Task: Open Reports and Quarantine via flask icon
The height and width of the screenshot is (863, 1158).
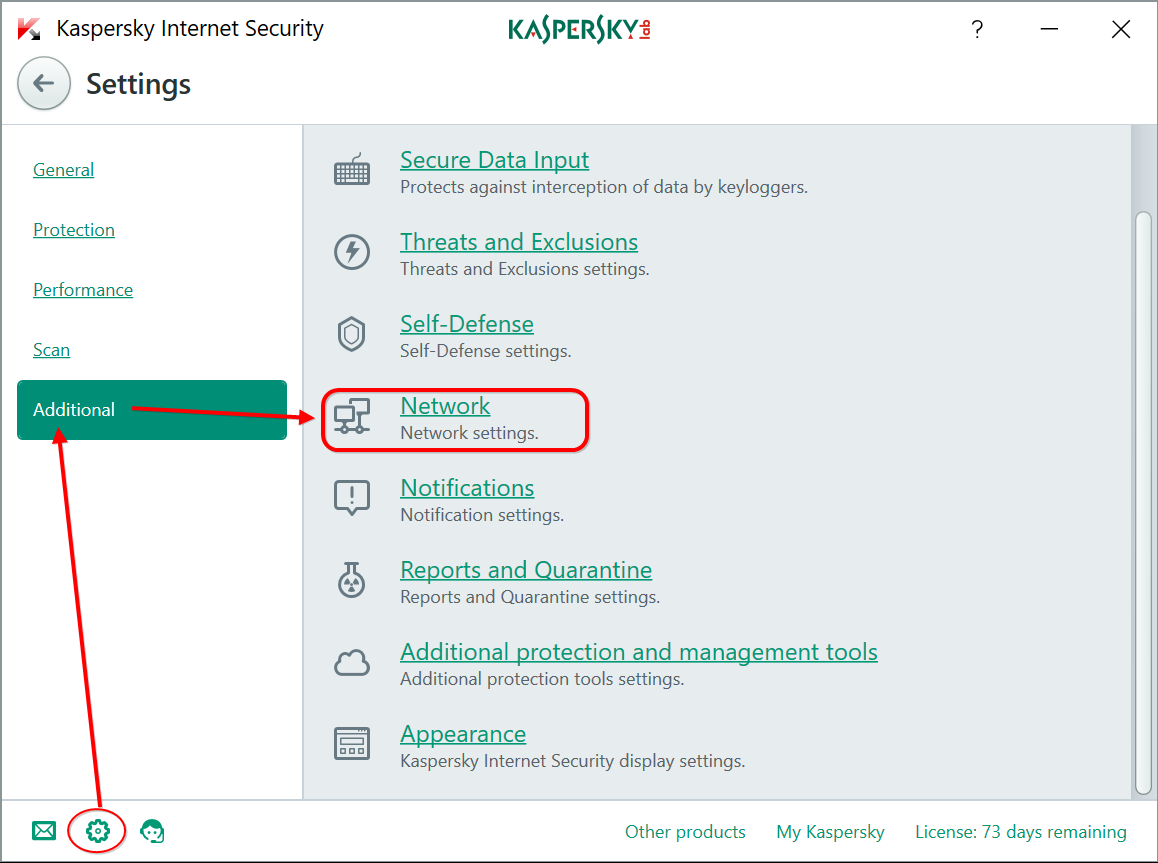Action: click(x=352, y=580)
